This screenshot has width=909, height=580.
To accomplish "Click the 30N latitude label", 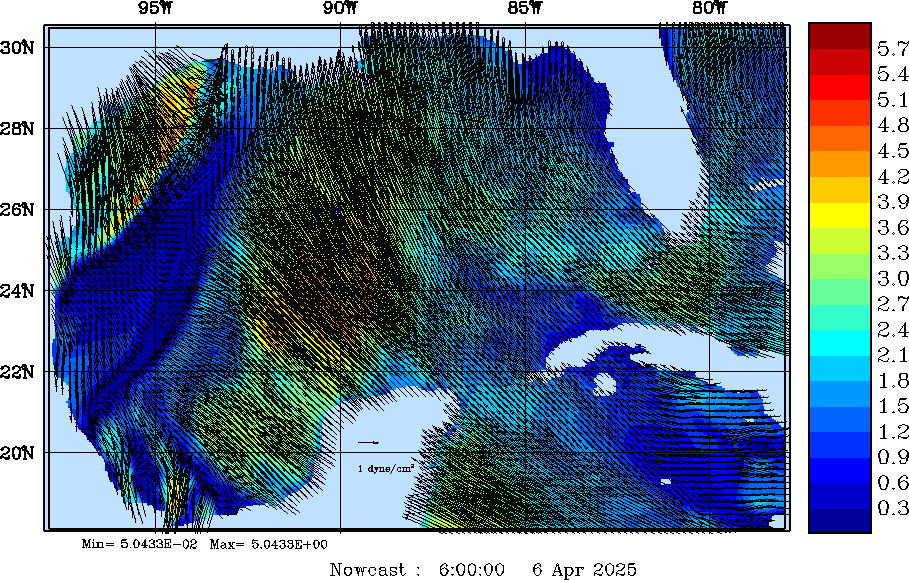I will coord(17,48).
